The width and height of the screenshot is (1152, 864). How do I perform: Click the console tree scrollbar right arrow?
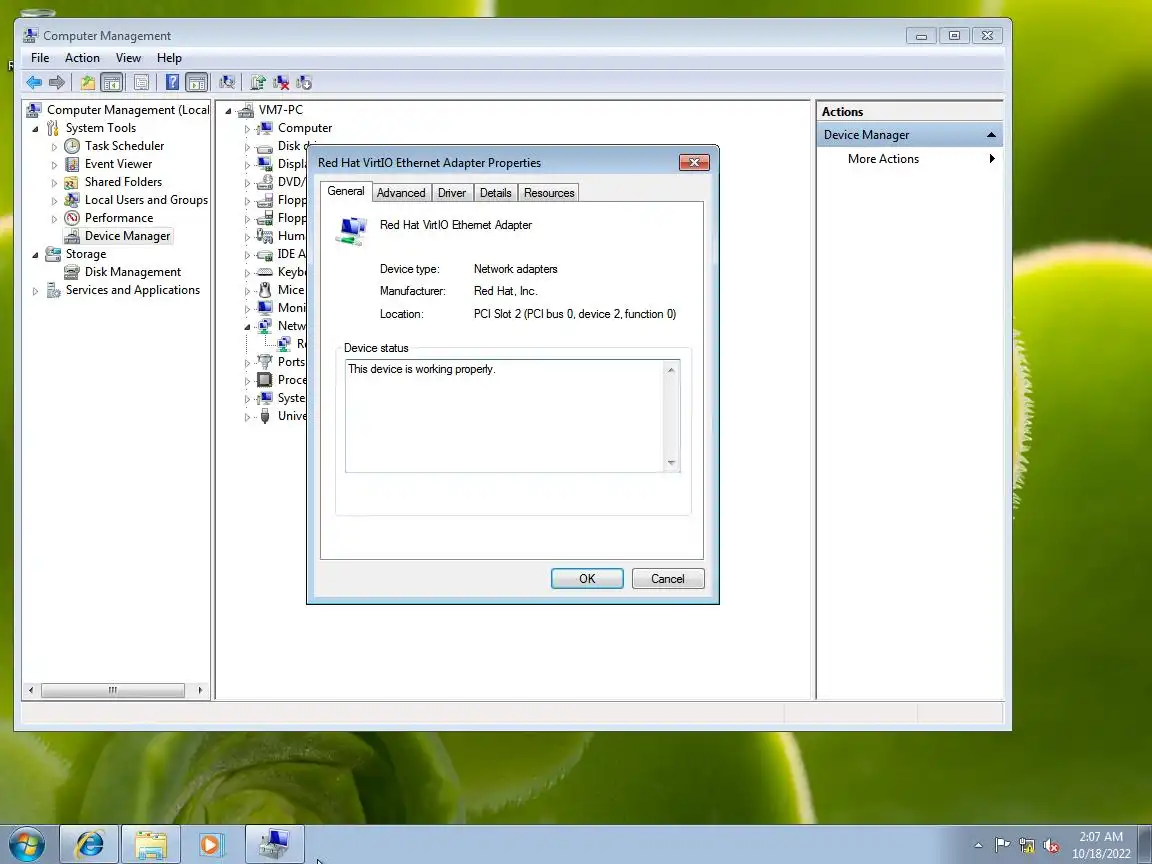coord(200,691)
